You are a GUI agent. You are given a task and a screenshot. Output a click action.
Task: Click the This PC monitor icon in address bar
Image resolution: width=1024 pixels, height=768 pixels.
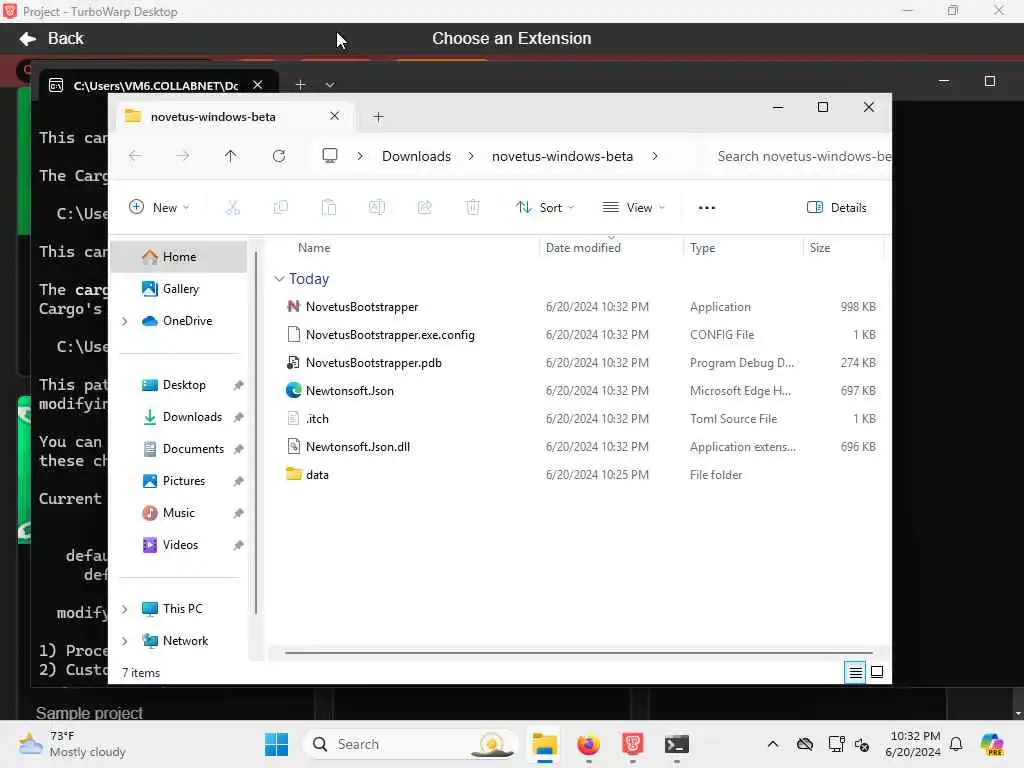click(330, 156)
